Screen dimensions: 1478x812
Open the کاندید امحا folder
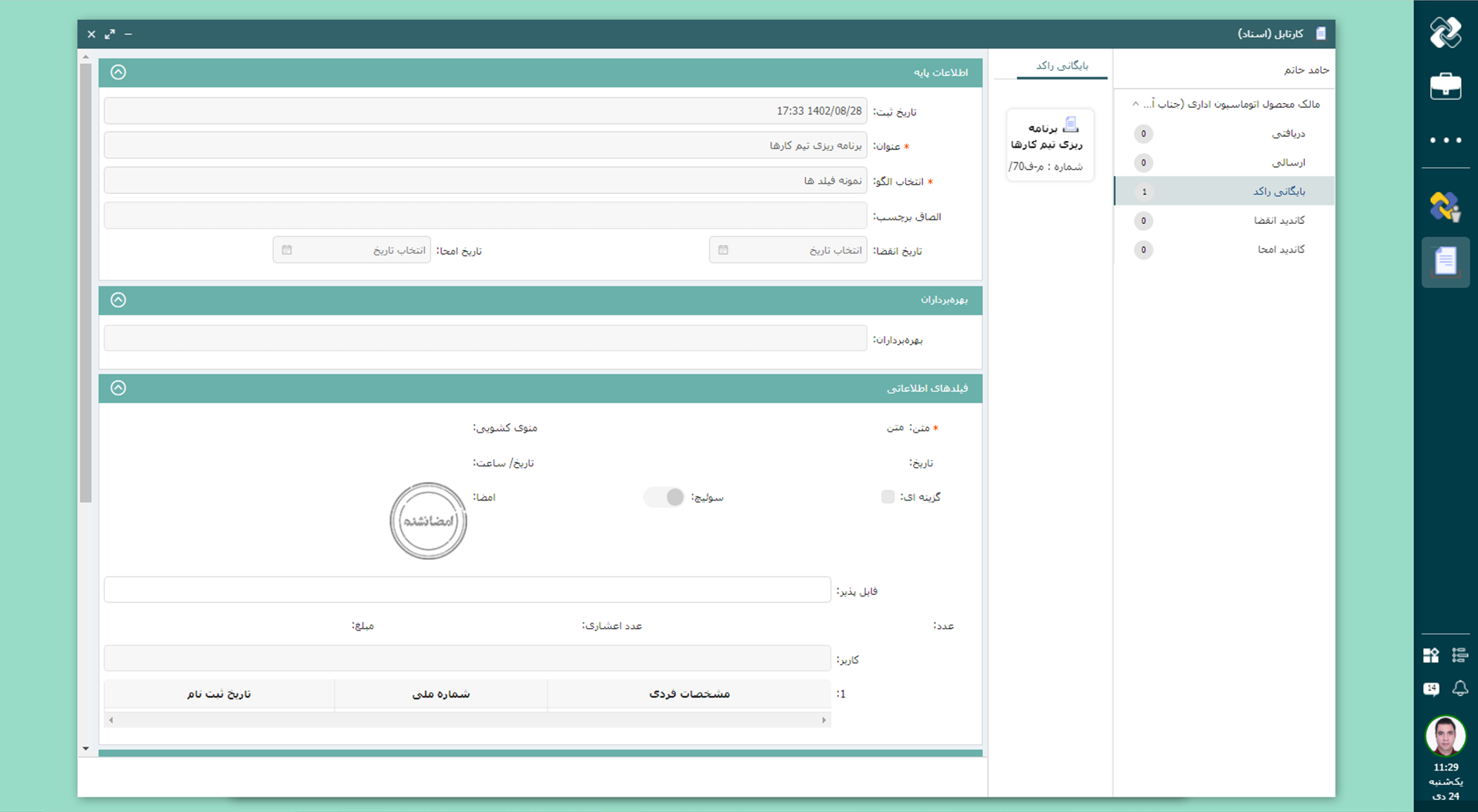1280,249
